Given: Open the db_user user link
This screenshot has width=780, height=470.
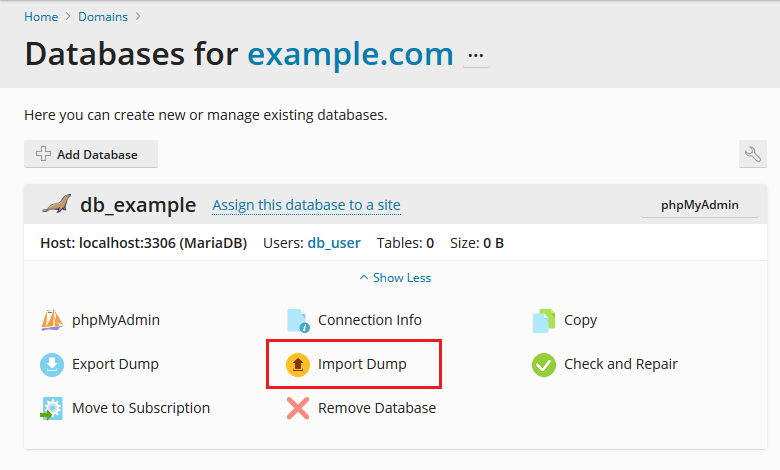Looking at the screenshot, I should 336,243.
